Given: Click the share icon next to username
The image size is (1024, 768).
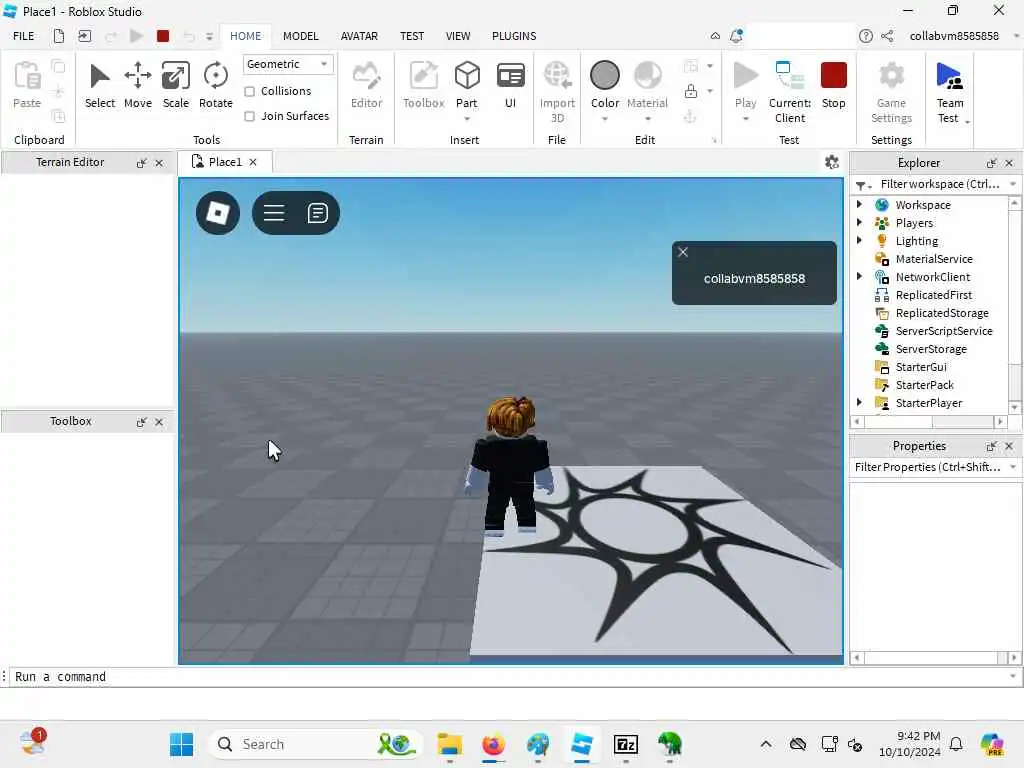Looking at the screenshot, I should point(887,36).
